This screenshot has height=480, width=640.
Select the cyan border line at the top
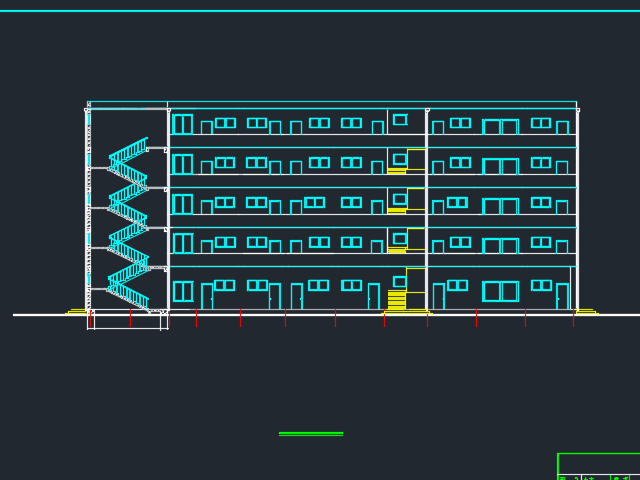tap(320, 11)
